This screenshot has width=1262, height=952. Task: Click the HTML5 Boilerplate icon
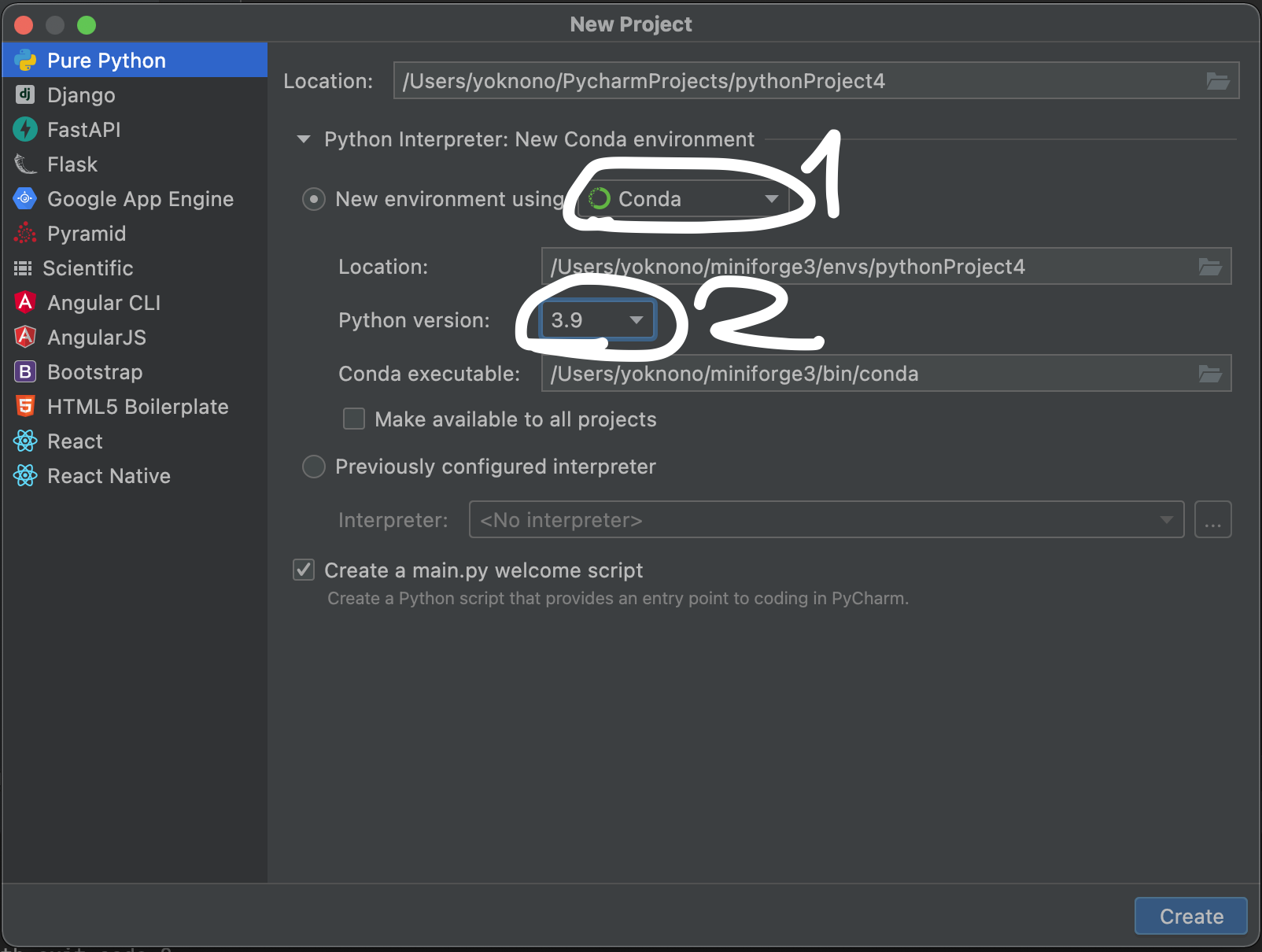point(25,407)
